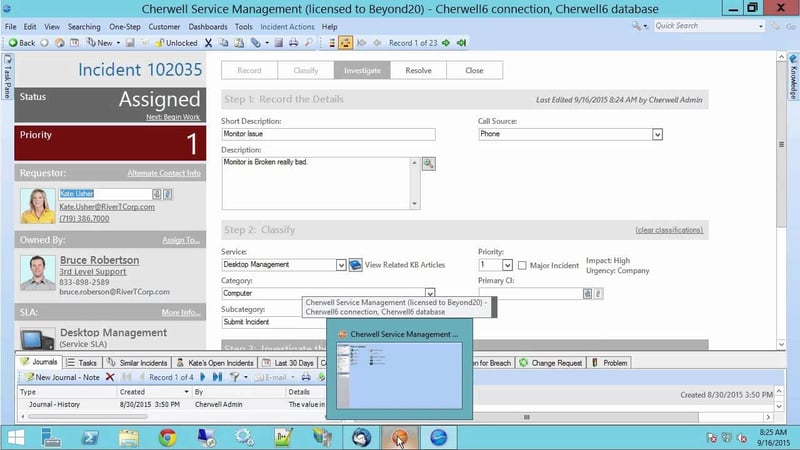Click the Unlocked lock icon in toolbar
Screen dimensions: 800x450
[x=160, y=43]
